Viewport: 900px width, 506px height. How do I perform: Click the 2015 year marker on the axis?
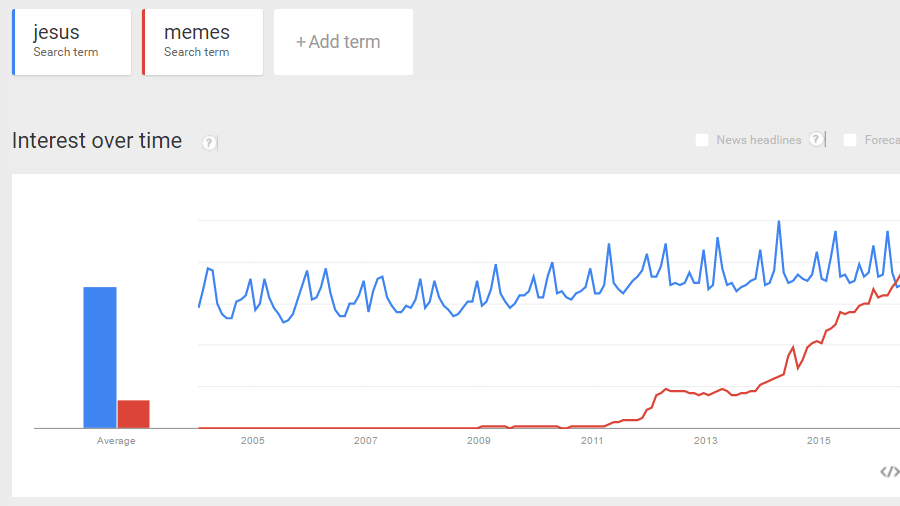click(x=819, y=441)
